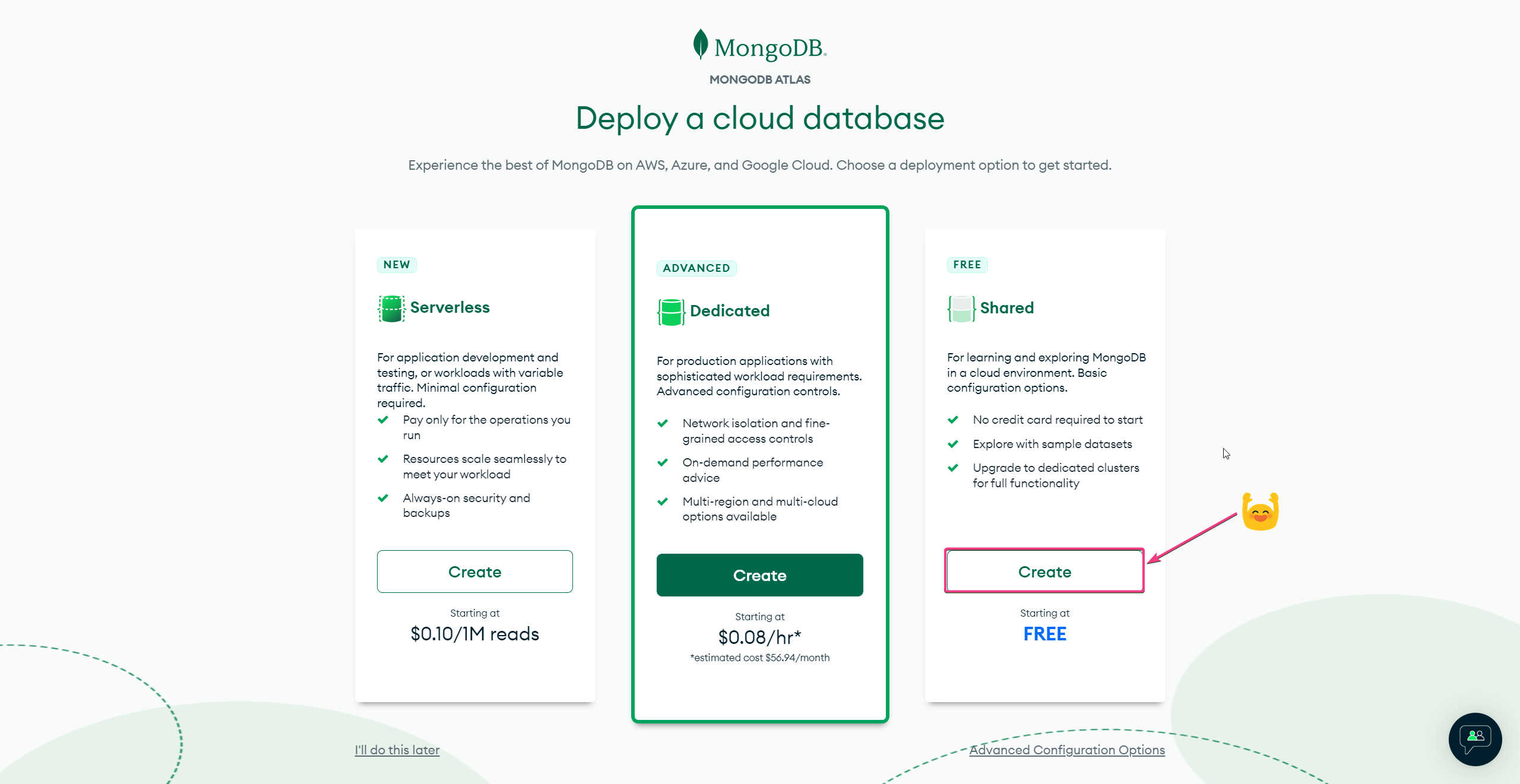This screenshot has height=784, width=1520.
Task: Click the 'Deploy a cloud database' heading
Action: point(760,118)
